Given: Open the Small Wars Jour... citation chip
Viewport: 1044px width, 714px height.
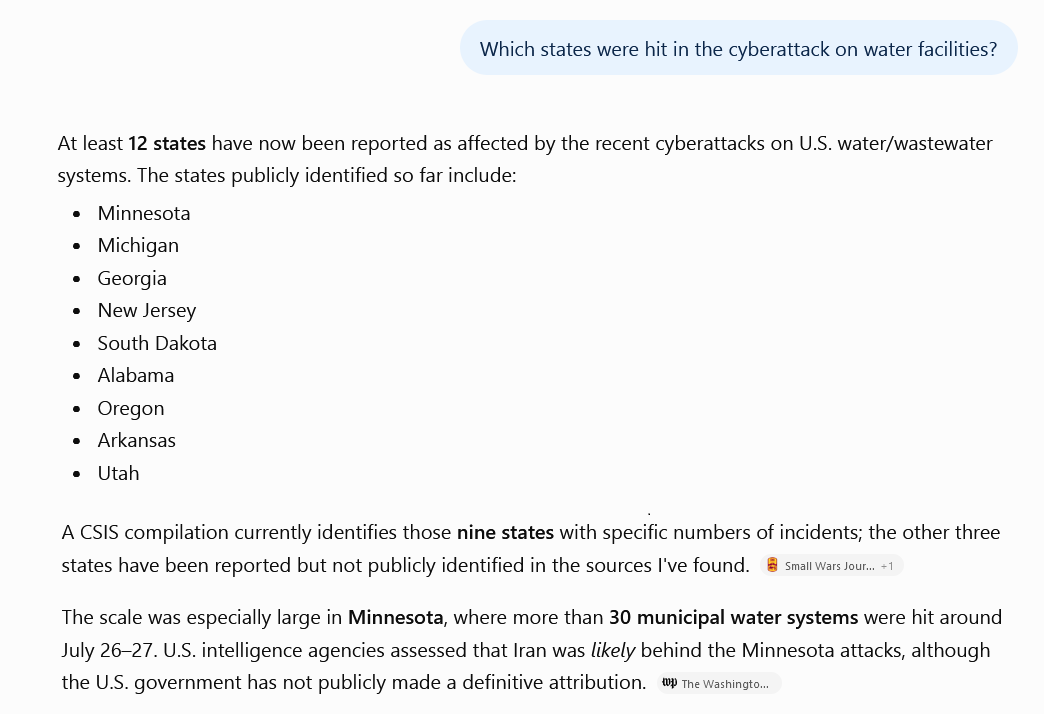Looking at the screenshot, I should point(832,565).
